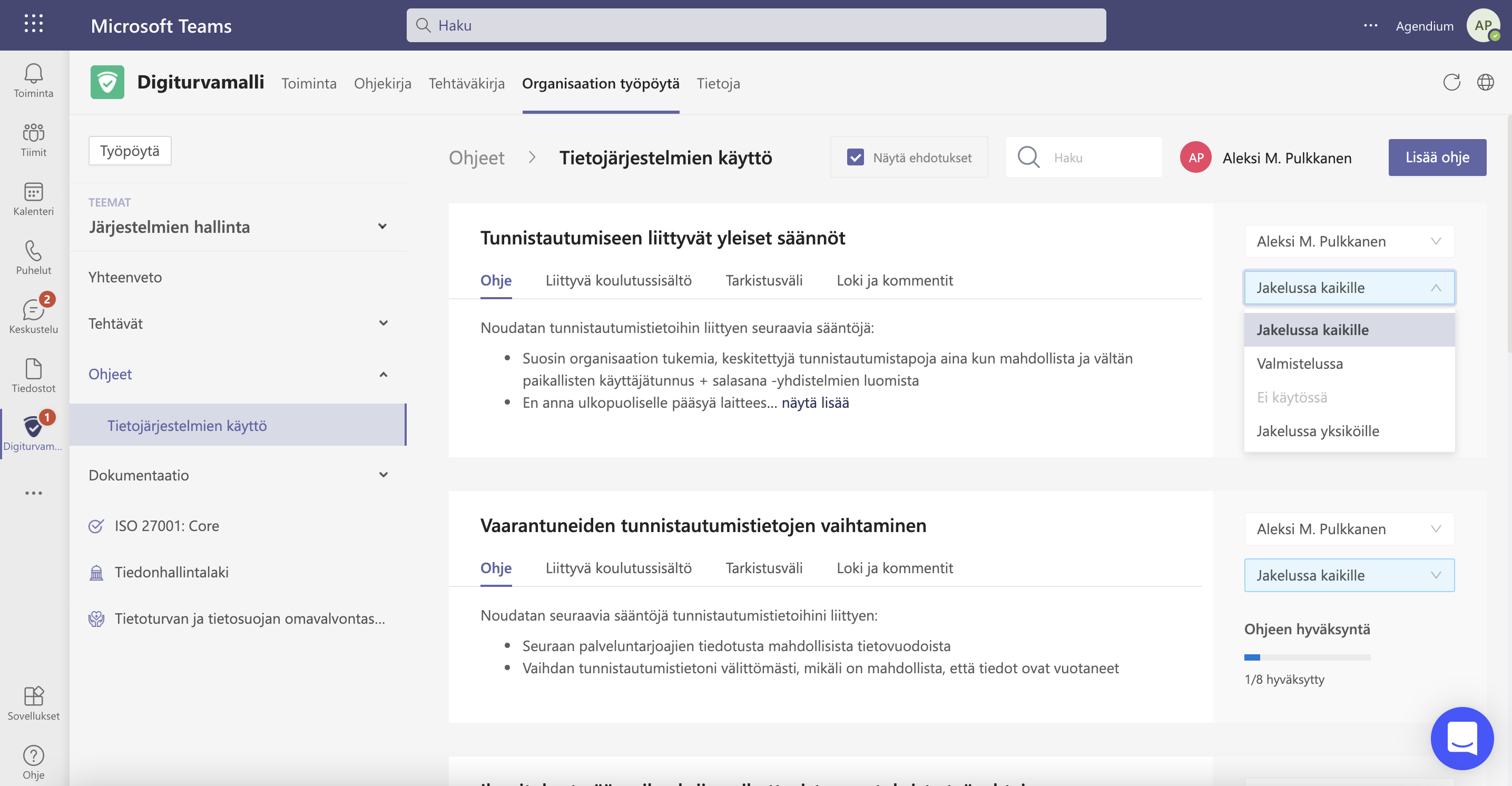Collapse the Ohjeet section
Screen dimensions: 1512x786
pyautogui.click(x=384, y=375)
